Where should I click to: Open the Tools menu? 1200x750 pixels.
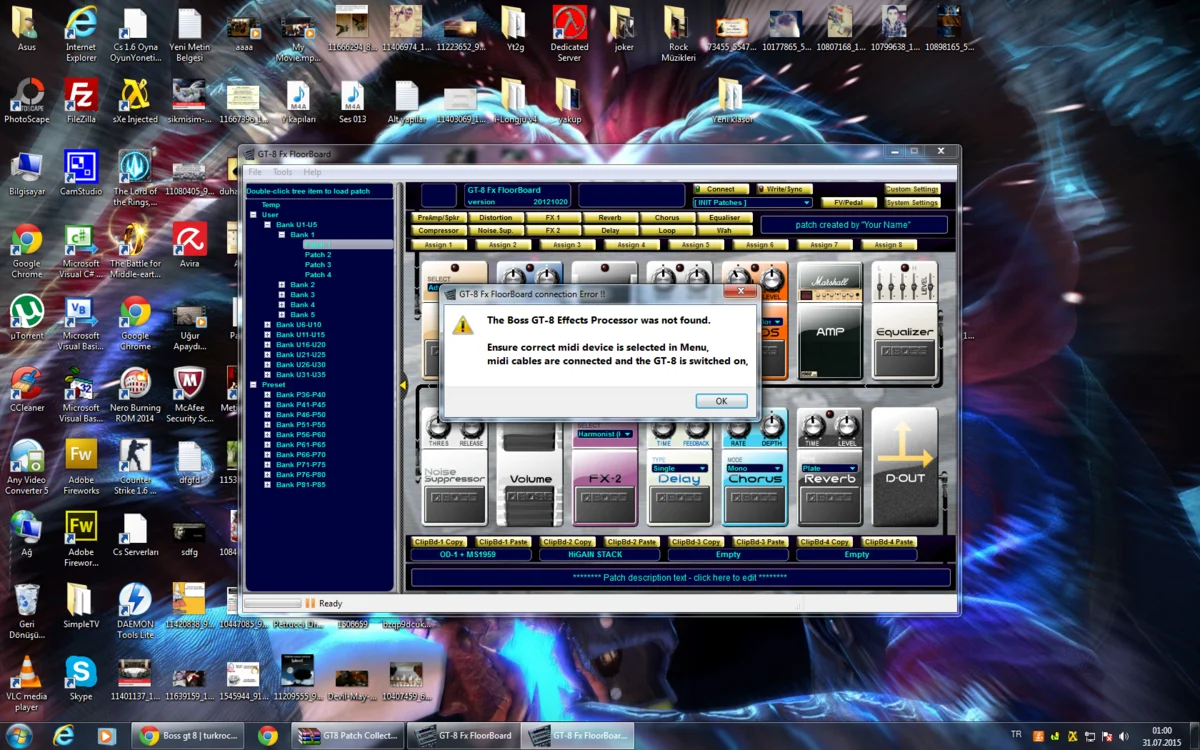(x=282, y=171)
